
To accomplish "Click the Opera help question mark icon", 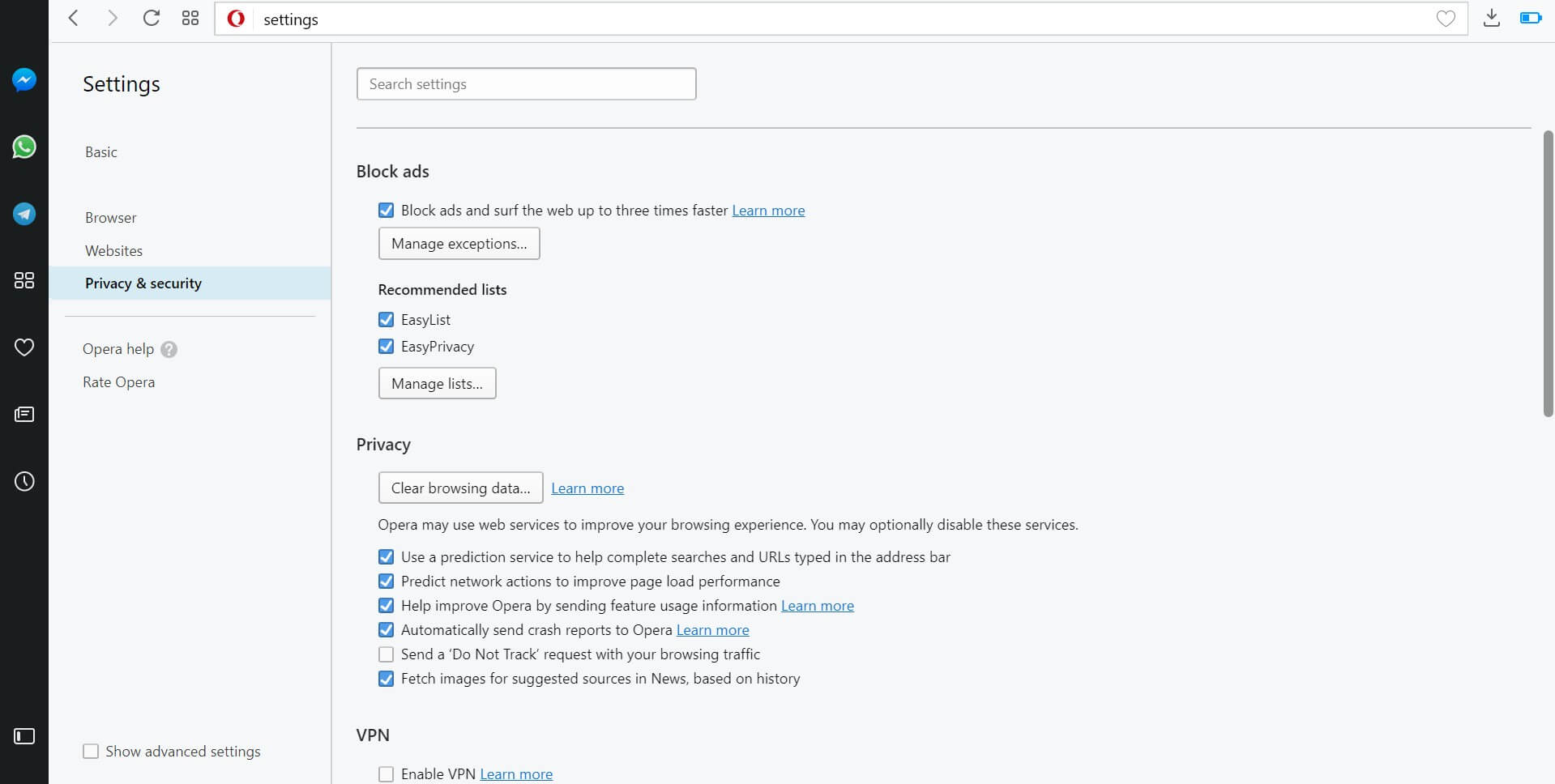I will tap(169, 349).
